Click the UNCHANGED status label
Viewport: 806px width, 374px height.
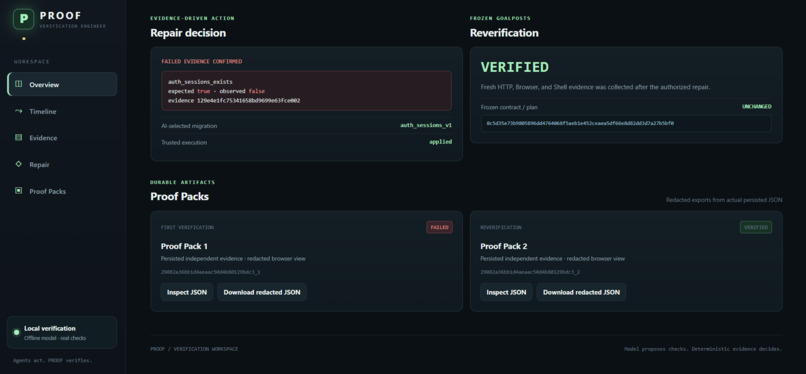(757, 107)
